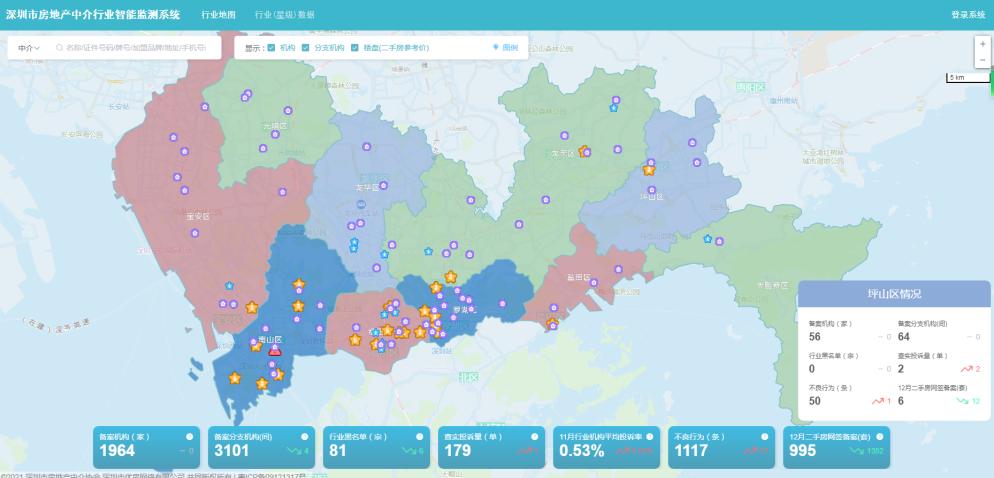Click the 图例 legend pin icon

496,47
